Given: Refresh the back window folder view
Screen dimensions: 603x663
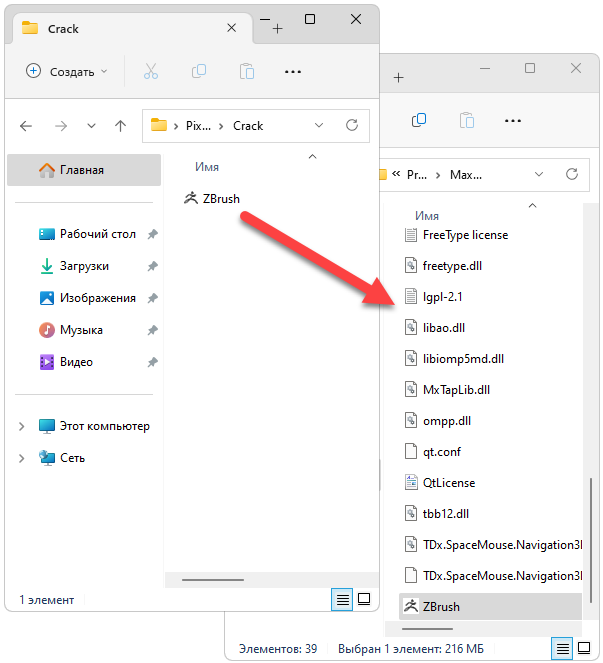Looking at the screenshot, I should point(572,174).
